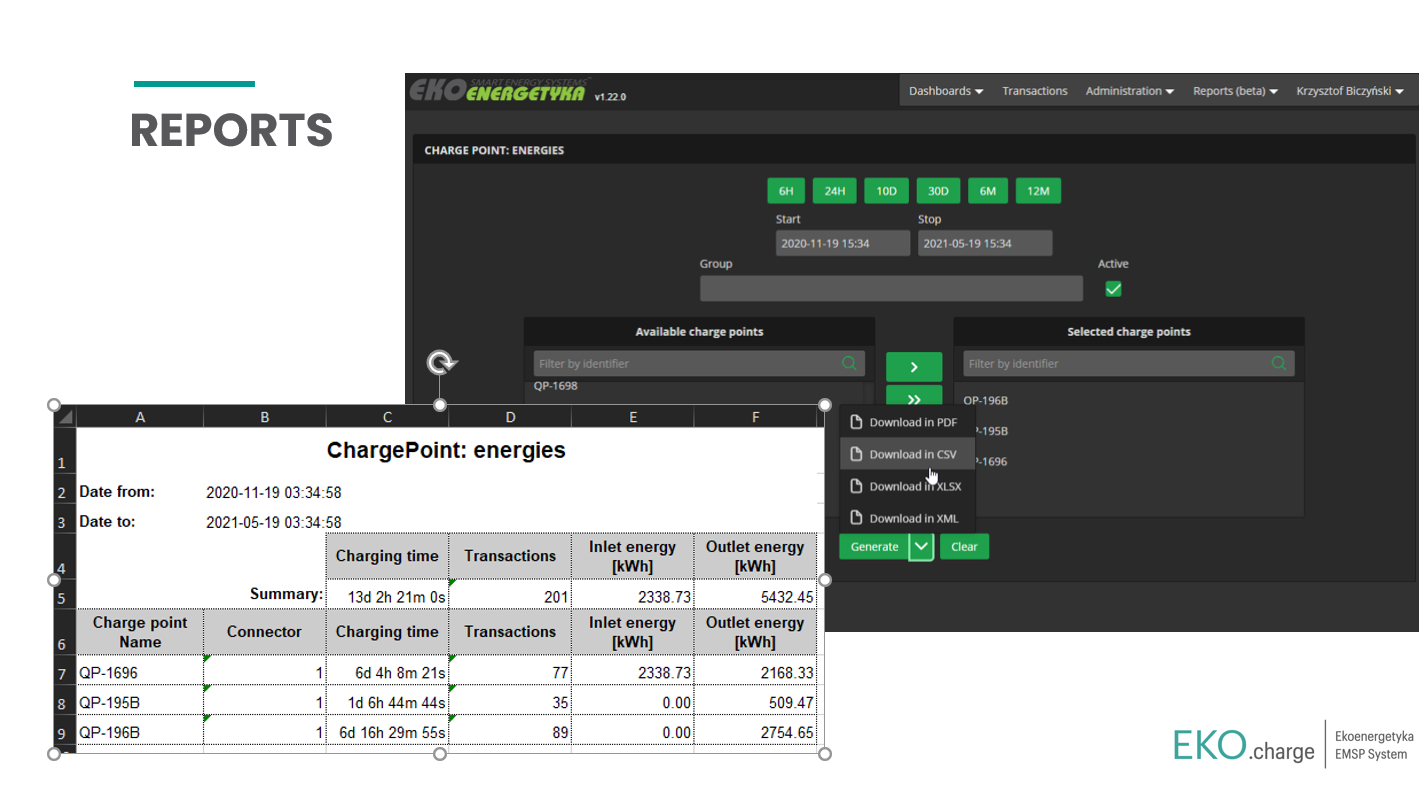Click the EKO Energetyka logo
Screen dimensions: 1427x803
(500, 92)
